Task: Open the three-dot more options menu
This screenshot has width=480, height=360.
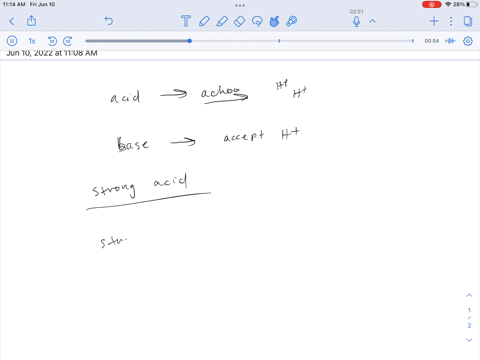Action: point(451,21)
